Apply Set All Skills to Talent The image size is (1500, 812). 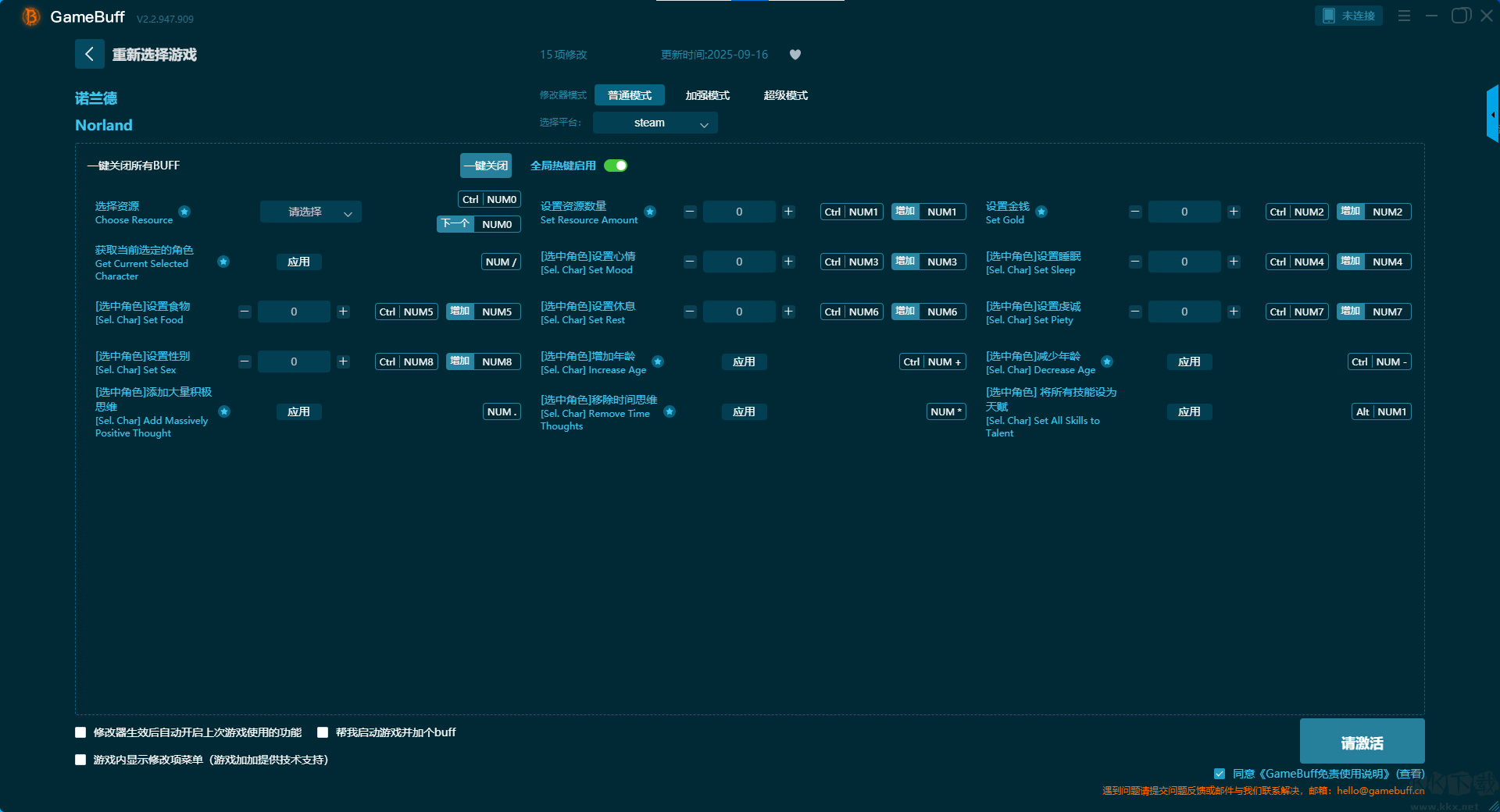tap(1190, 411)
